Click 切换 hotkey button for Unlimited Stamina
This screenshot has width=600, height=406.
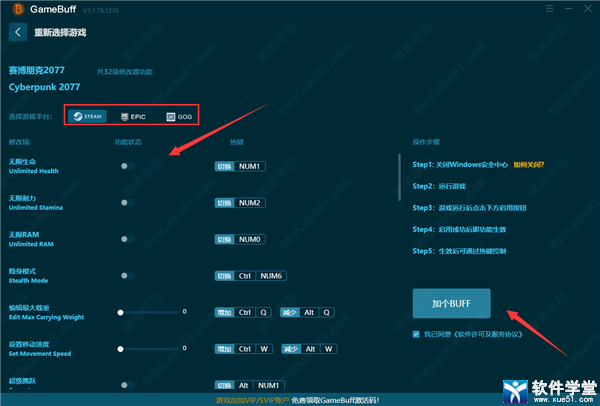(x=224, y=203)
